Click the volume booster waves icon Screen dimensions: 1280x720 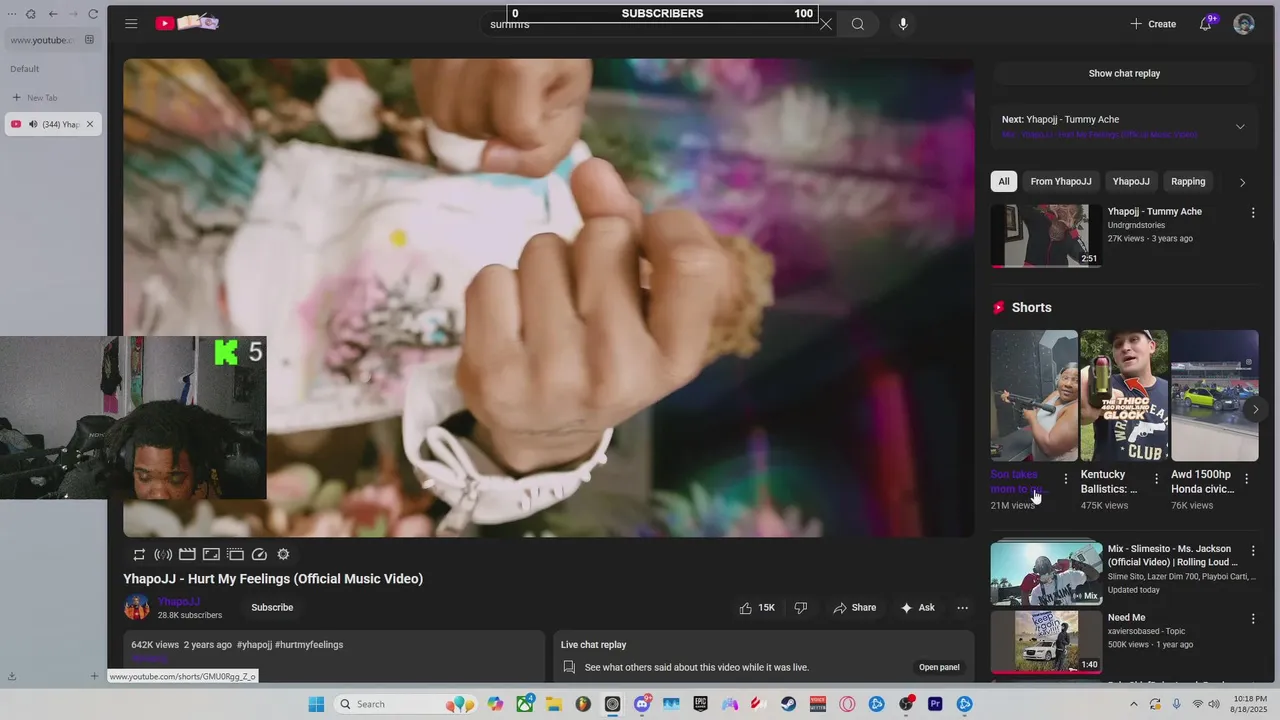pos(163,554)
